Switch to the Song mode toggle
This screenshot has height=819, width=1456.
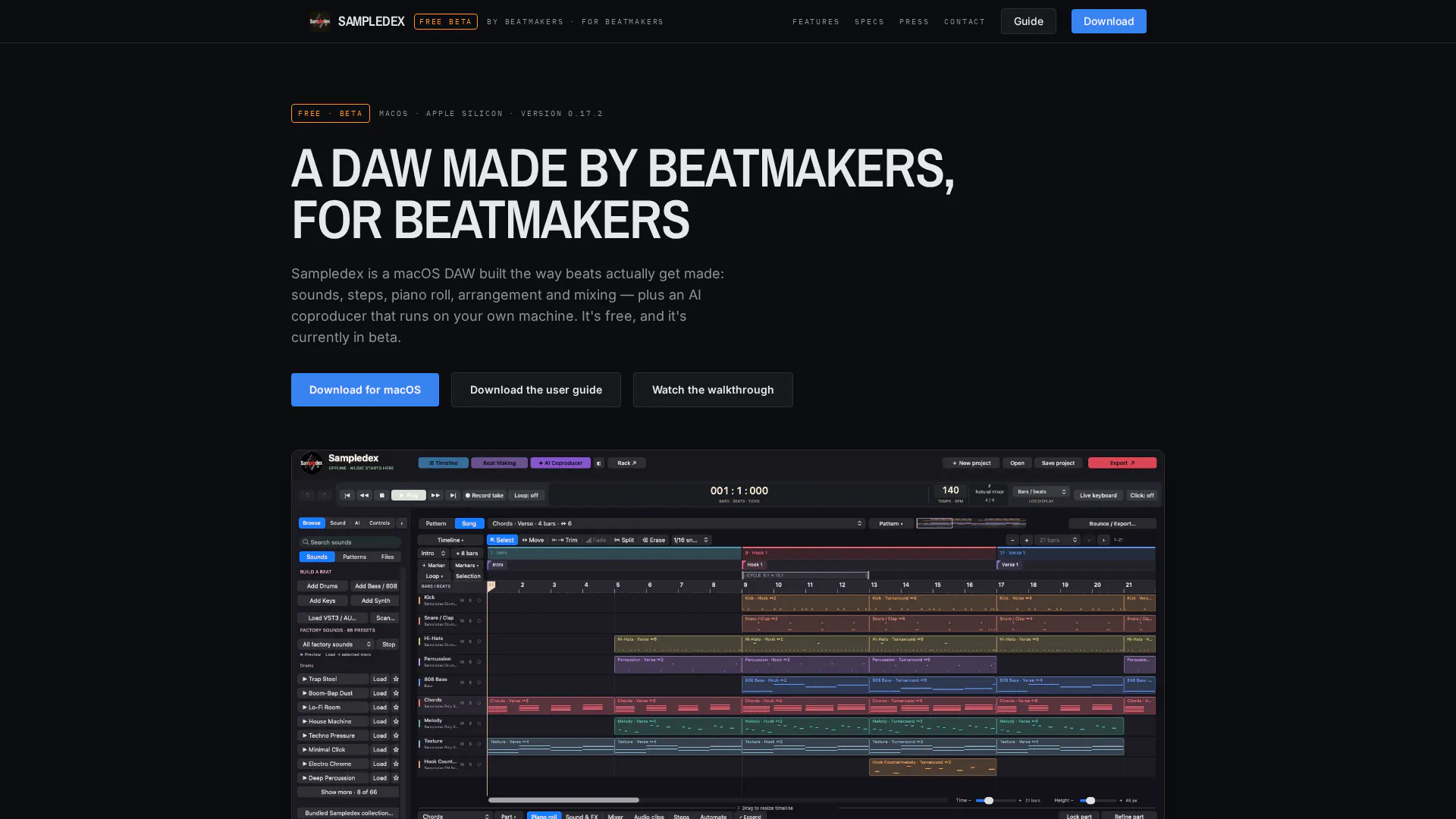[469, 523]
